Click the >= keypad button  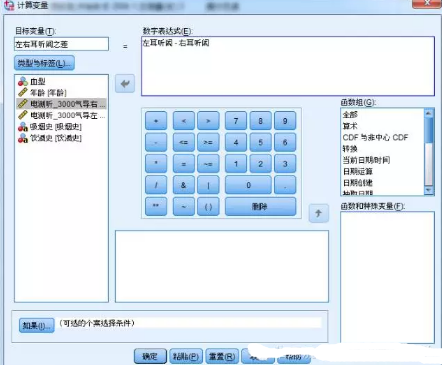[208, 142]
